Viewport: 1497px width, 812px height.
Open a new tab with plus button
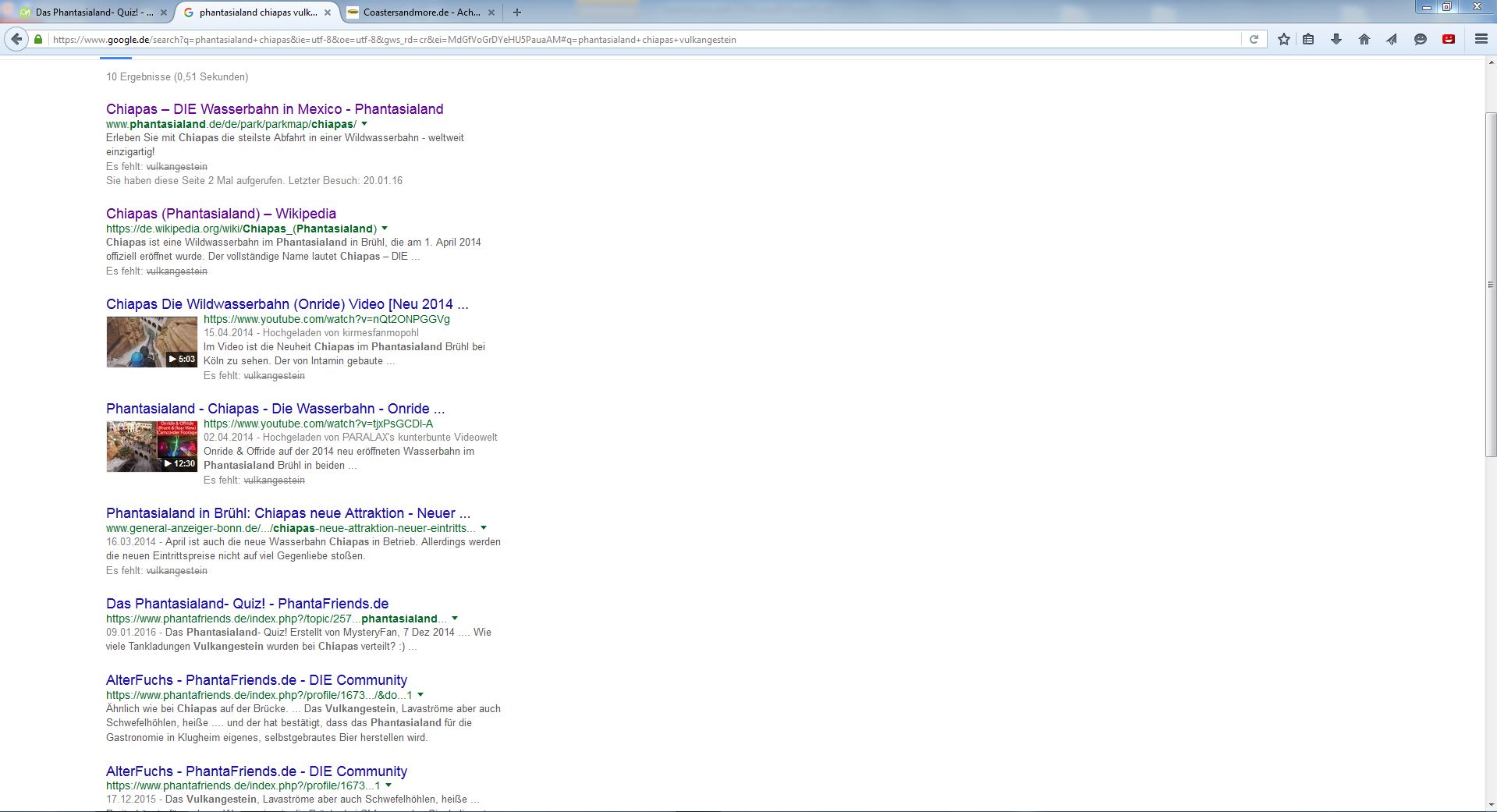point(516,12)
